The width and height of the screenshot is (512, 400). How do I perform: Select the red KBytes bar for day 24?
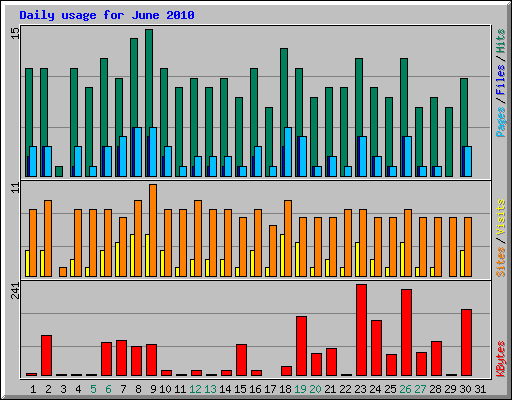[x=376, y=348]
